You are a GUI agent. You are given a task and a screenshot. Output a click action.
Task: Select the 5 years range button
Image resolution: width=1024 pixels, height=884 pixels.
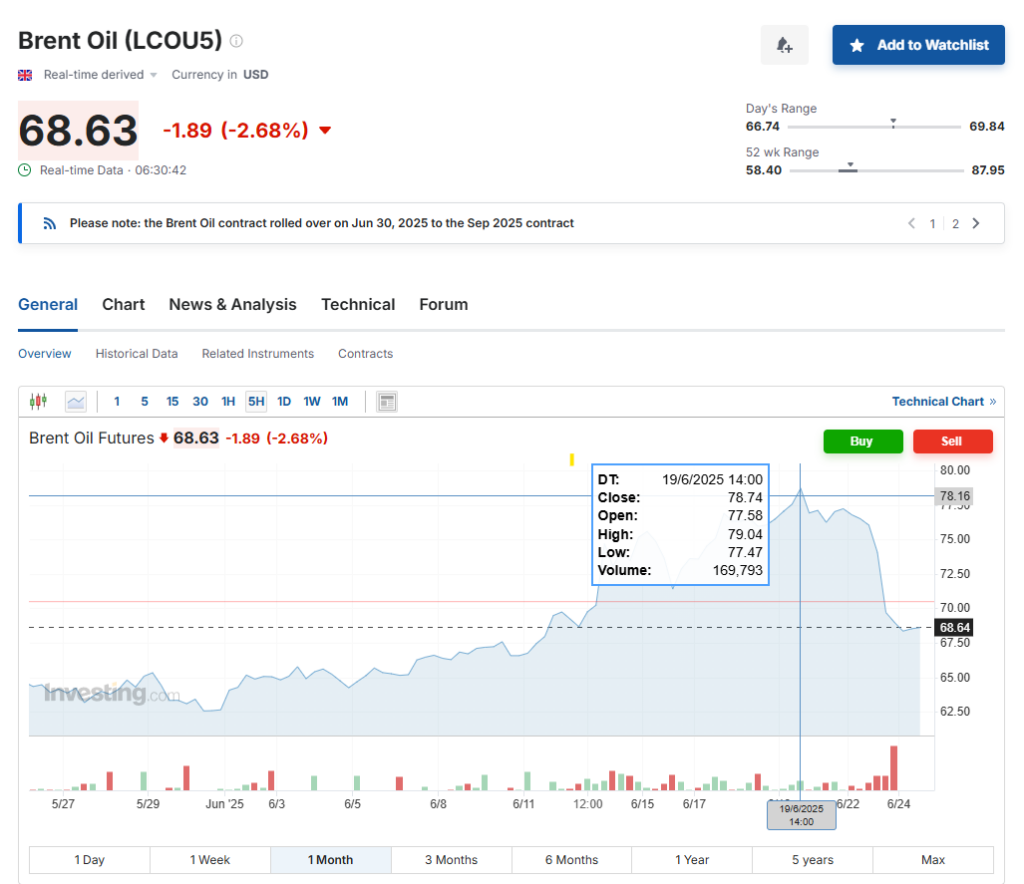(812, 860)
